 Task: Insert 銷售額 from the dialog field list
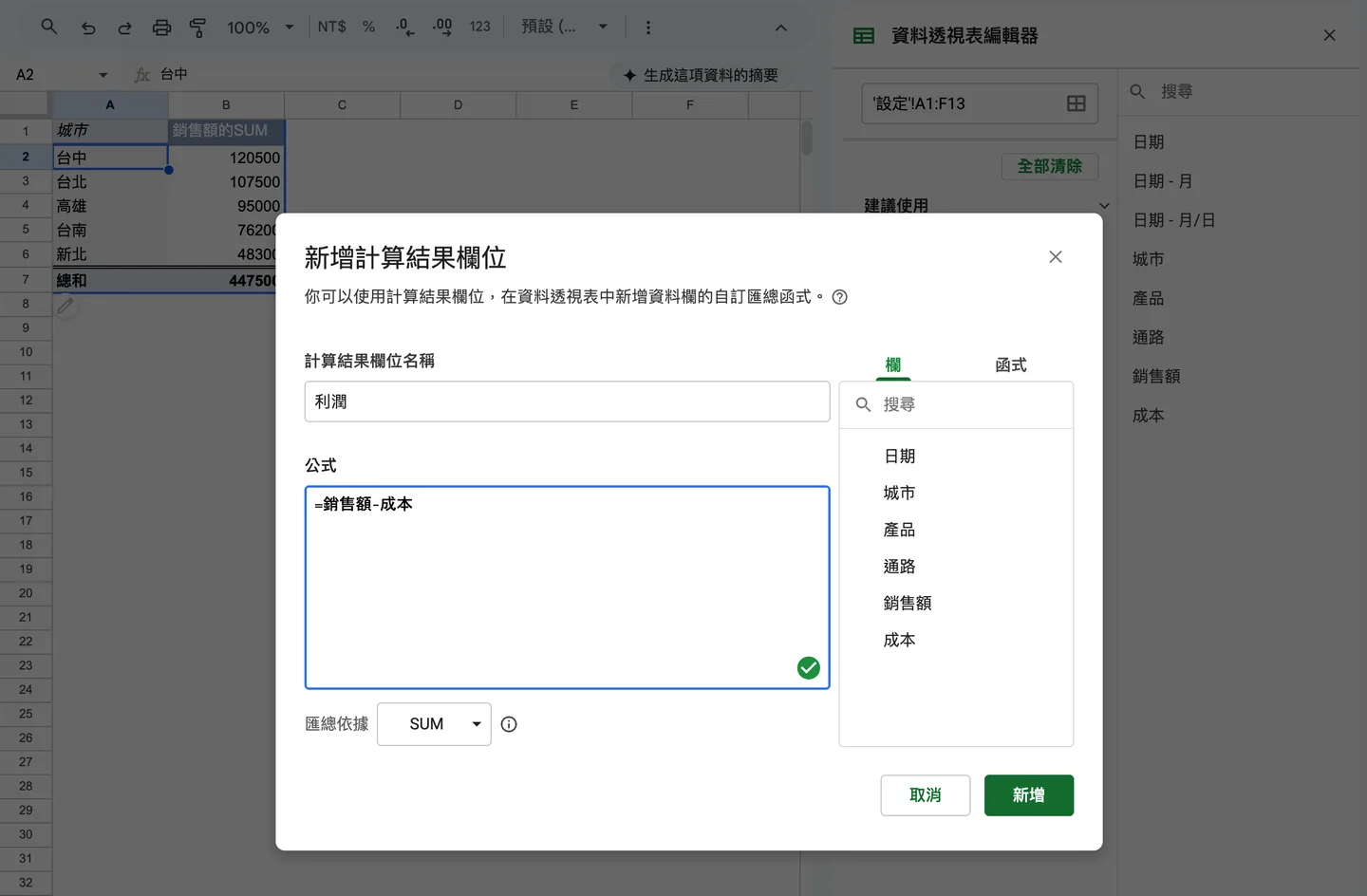[908, 604]
